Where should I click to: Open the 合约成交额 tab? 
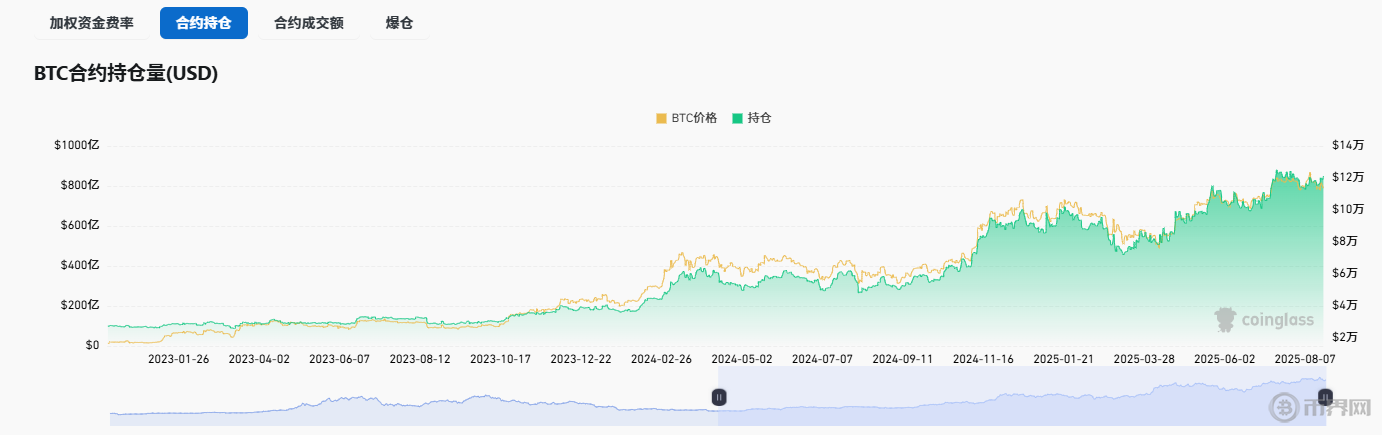[309, 23]
